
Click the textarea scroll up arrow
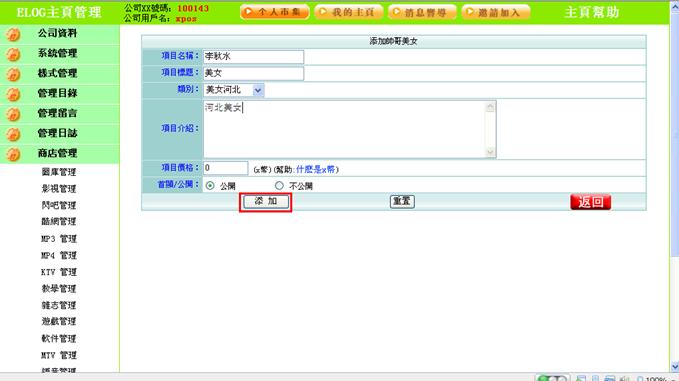[x=490, y=107]
